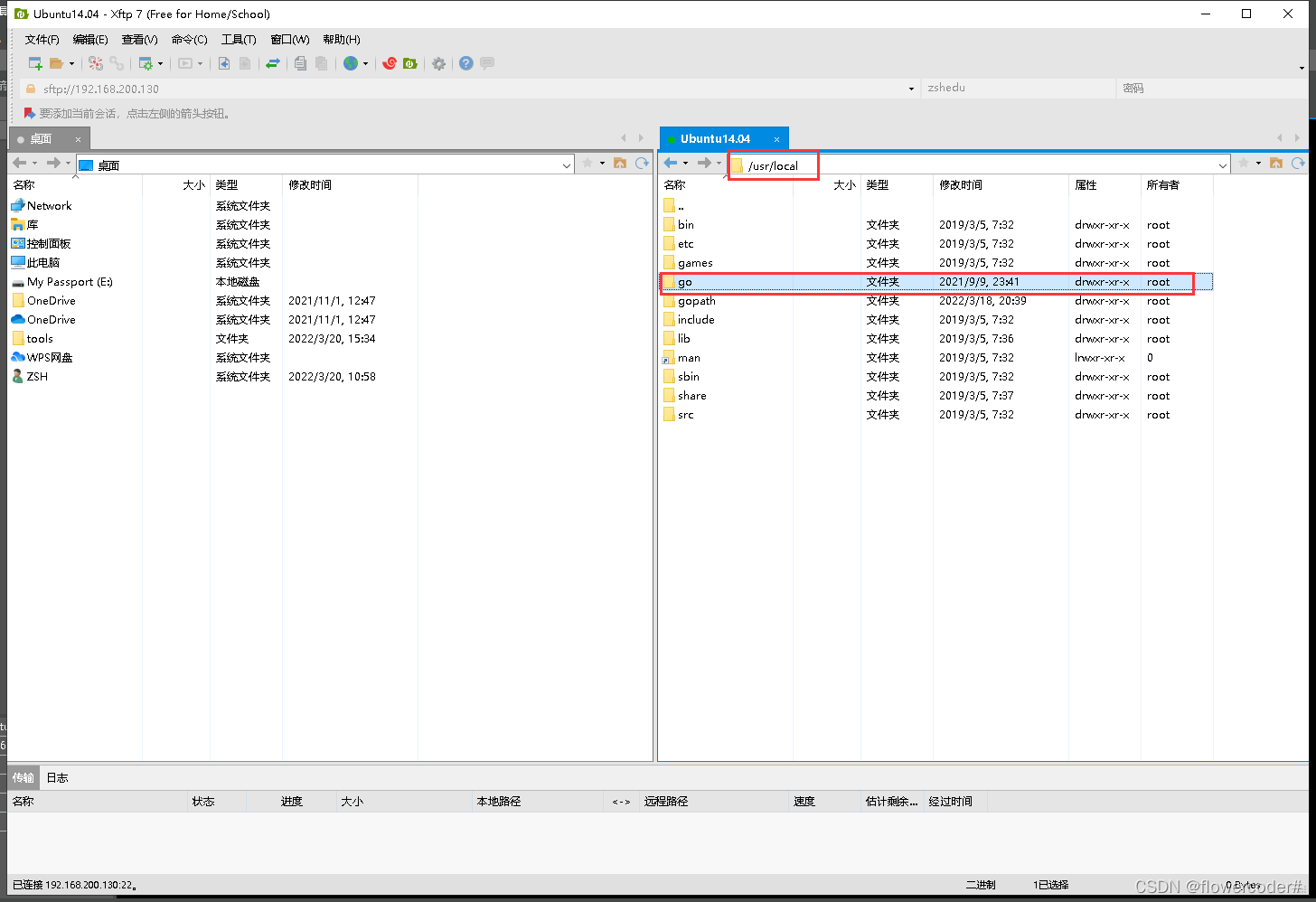The height and width of the screenshot is (902, 1316).
Task: Go forward in the local 桌面 pane
Action: pyautogui.click(x=53, y=163)
